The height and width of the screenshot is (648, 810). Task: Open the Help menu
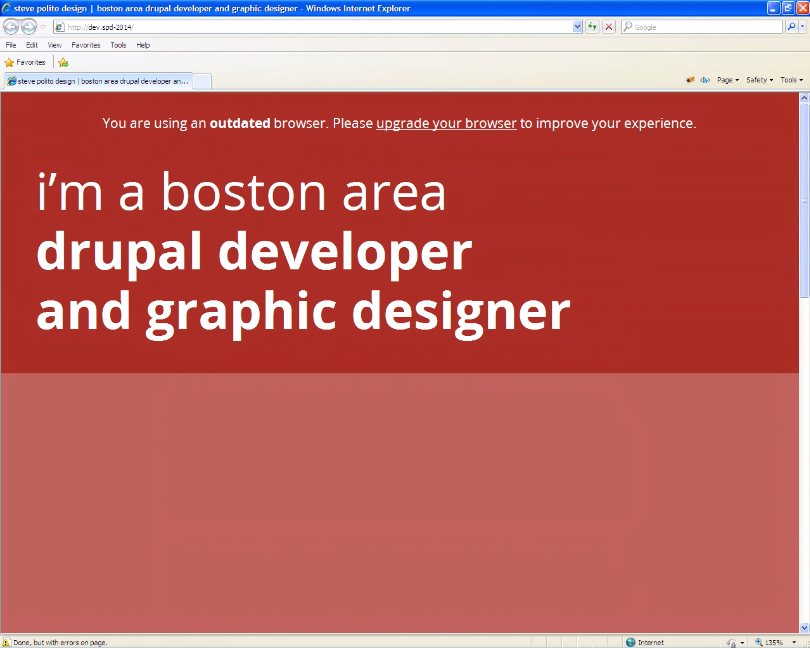click(143, 45)
